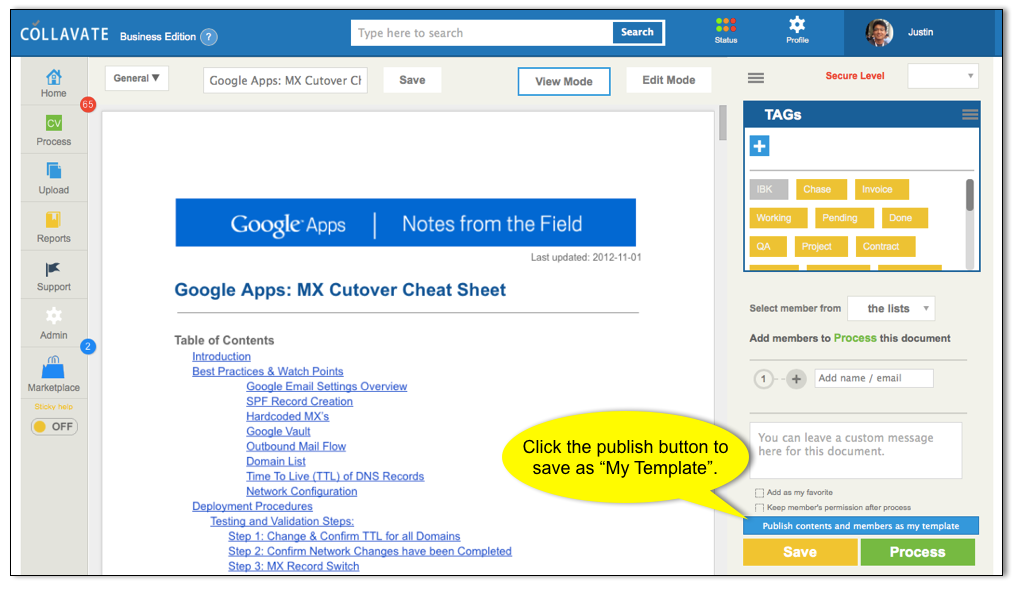Click Justin's user avatar
The height and width of the screenshot is (596, 1018).
pos(879,32)
